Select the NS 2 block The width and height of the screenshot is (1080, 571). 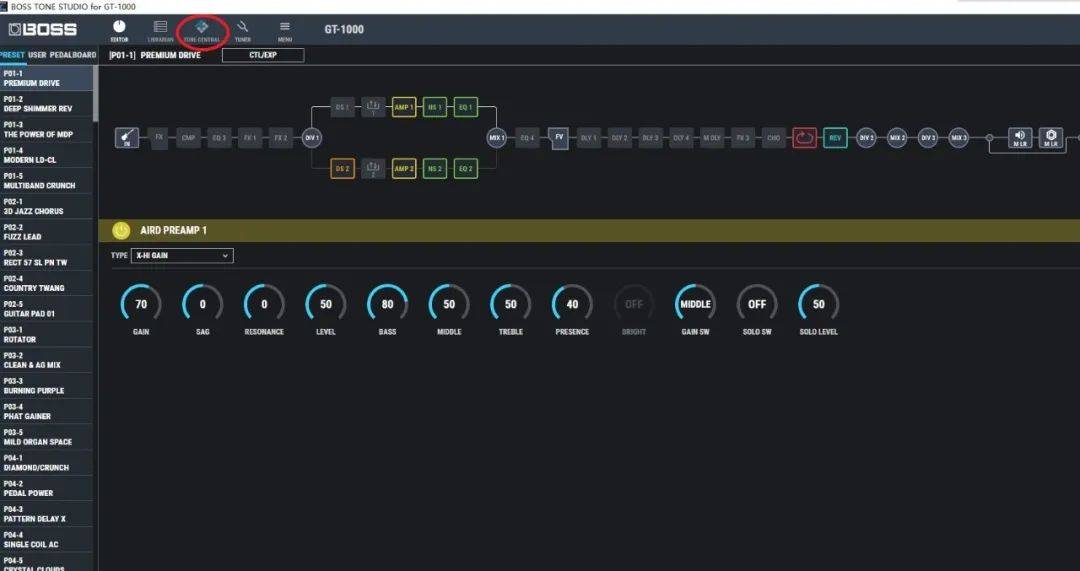point(435,169)
